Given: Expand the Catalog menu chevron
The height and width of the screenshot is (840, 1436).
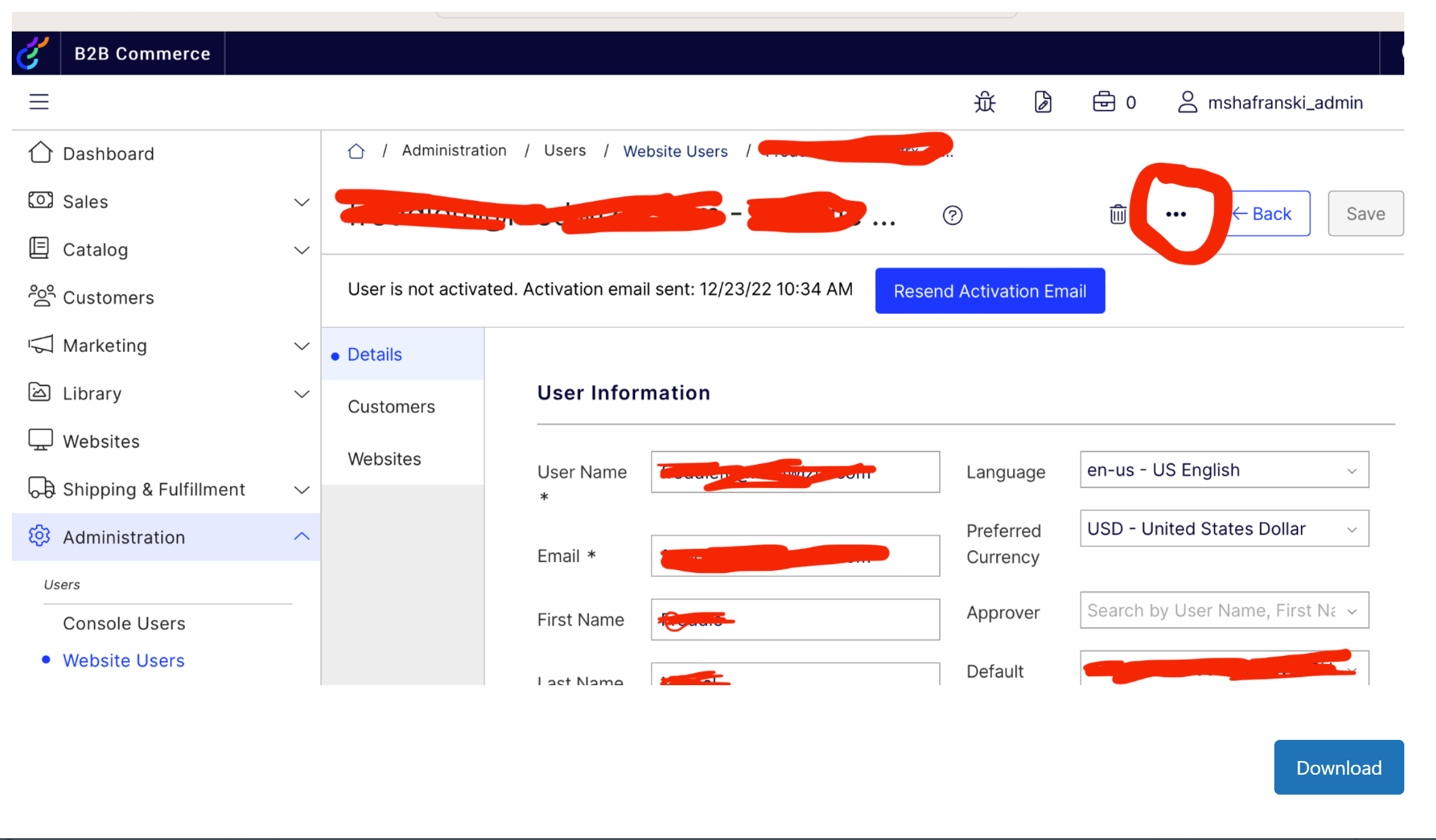Looking at the screenshot, I should click(x=302, y=250).
